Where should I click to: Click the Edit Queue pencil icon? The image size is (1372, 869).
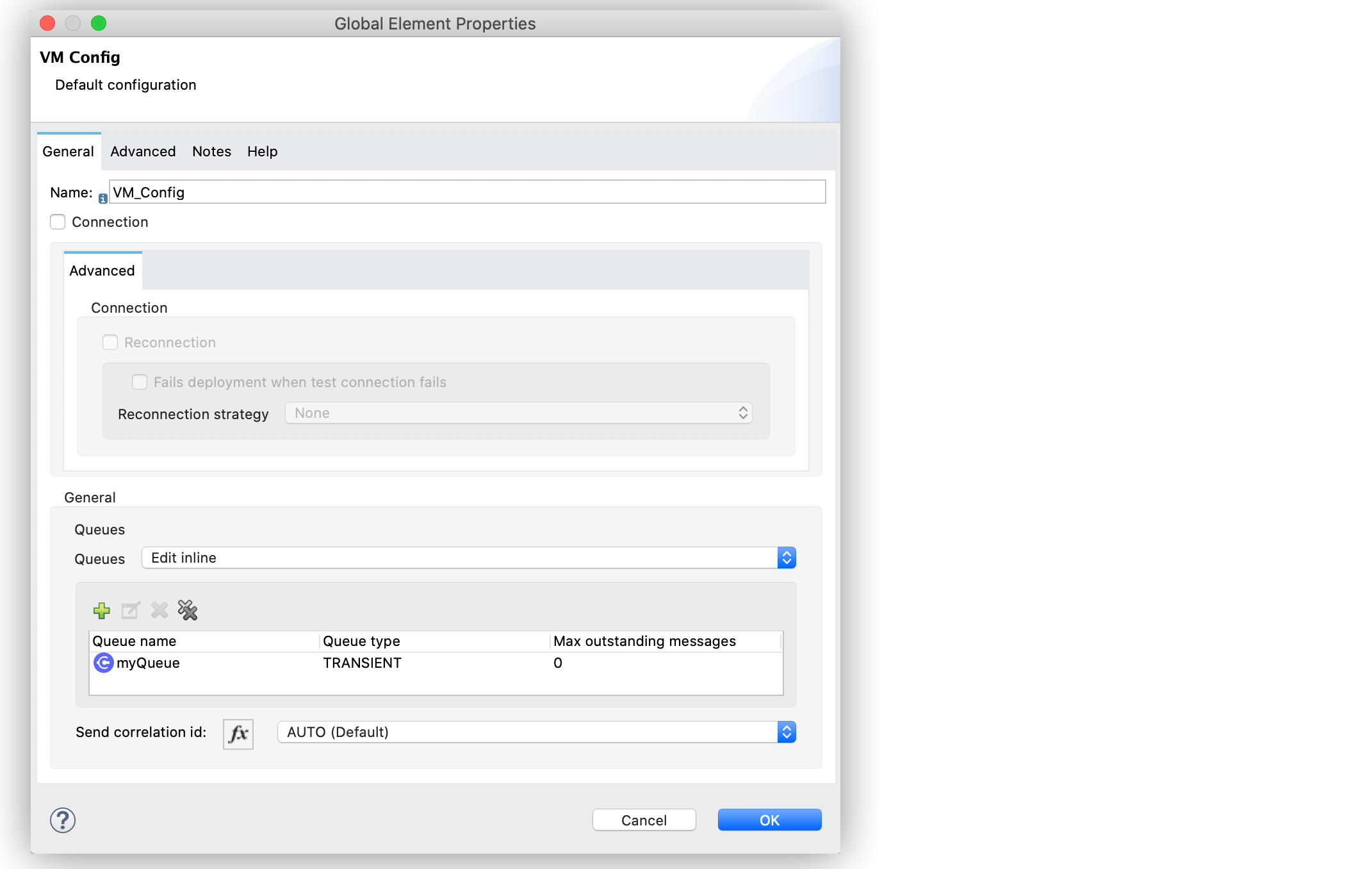130,610
